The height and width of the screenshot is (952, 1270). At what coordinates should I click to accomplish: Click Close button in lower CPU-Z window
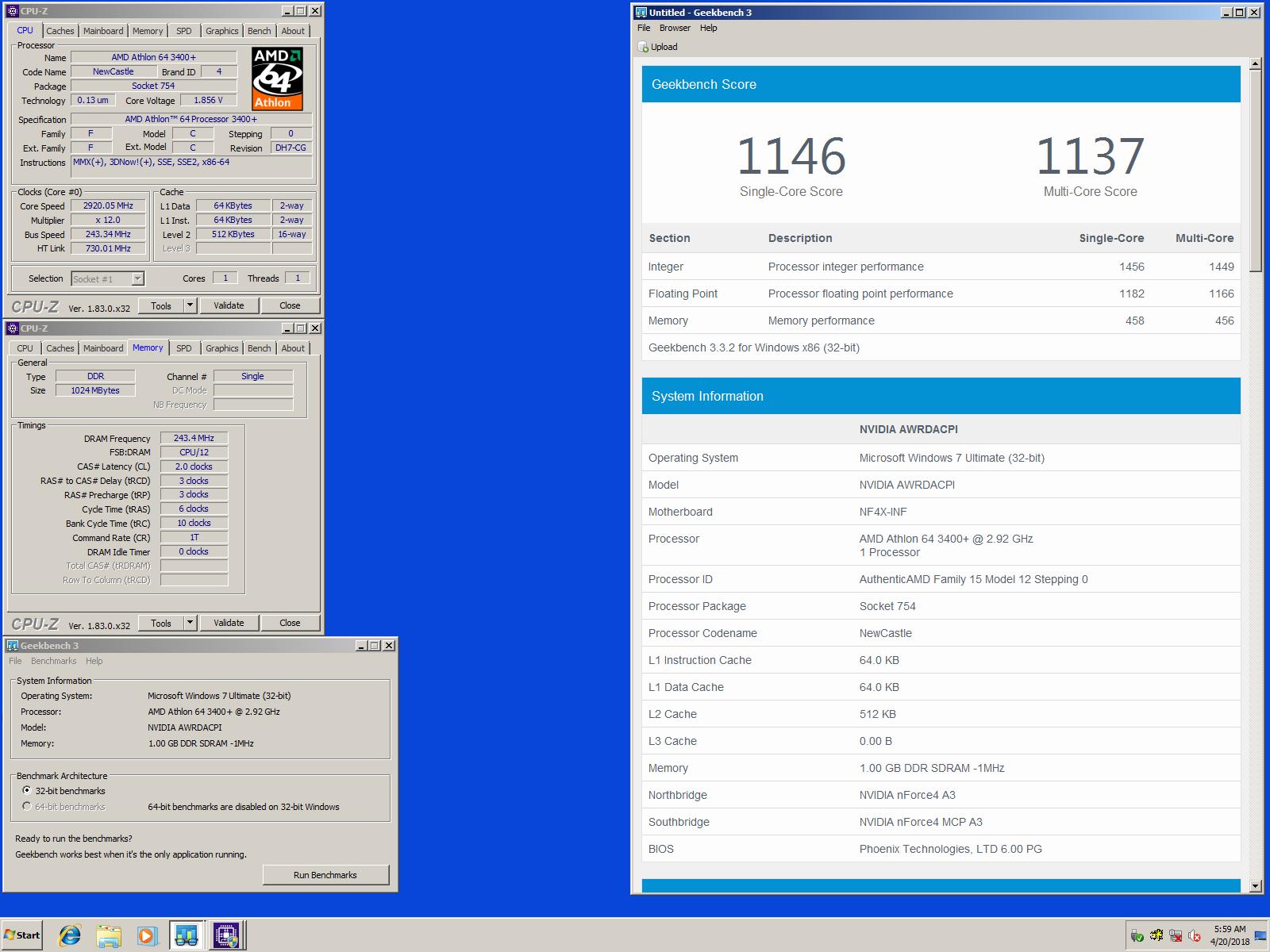(x=290, y=623)
